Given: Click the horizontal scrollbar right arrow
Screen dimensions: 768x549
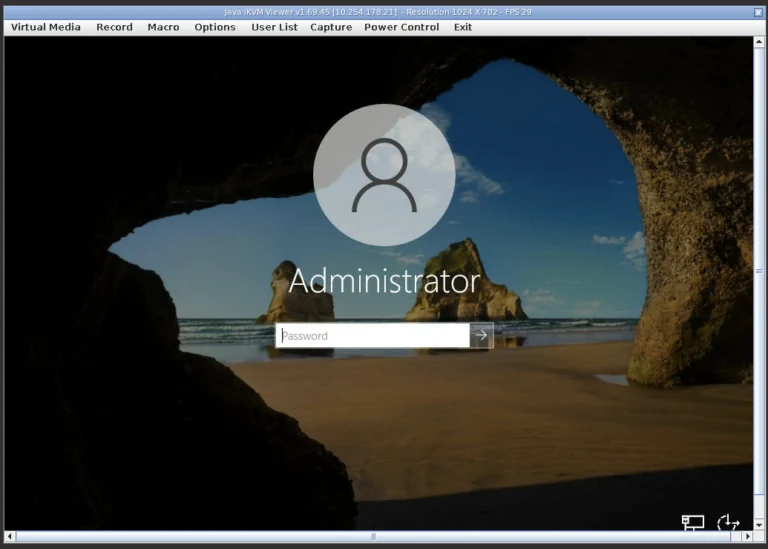Looking at the screenshot, I should point(747,537).
